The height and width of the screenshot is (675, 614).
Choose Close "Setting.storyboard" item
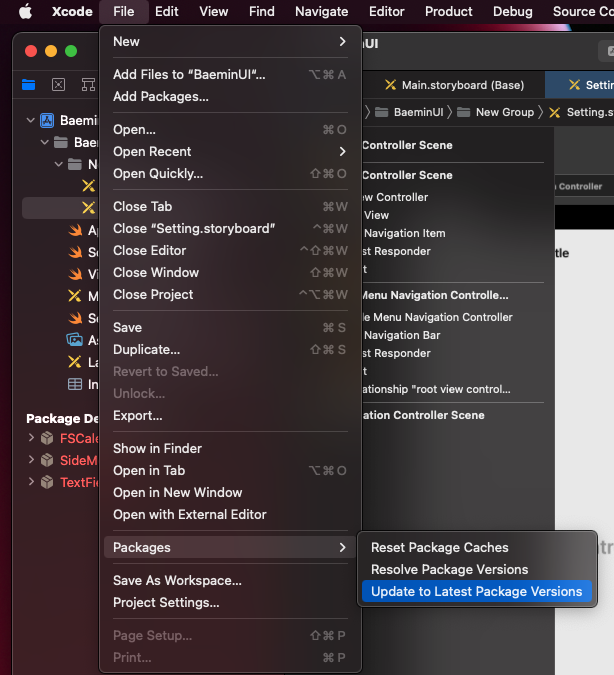(230, 229)
